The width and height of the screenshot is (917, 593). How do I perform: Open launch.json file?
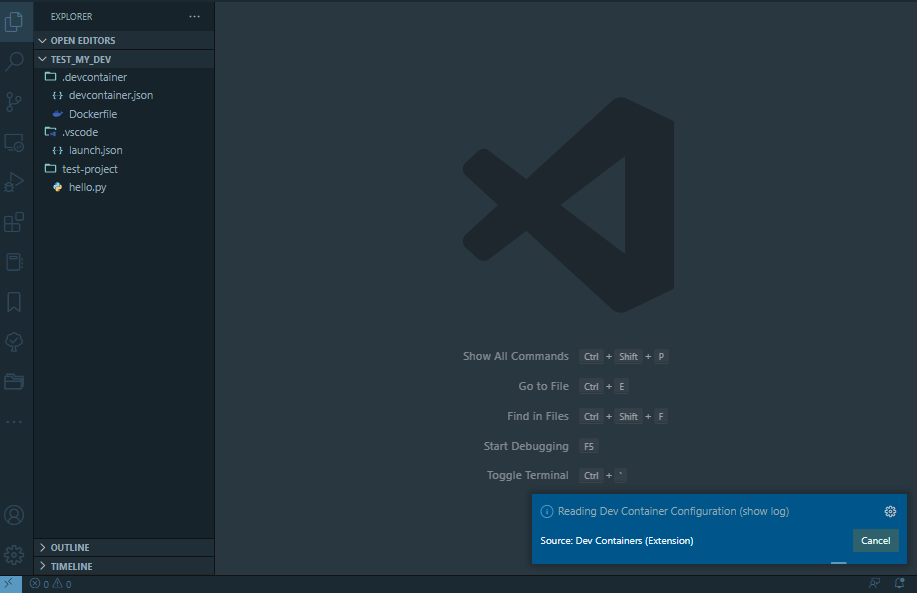tap(124, 150)
